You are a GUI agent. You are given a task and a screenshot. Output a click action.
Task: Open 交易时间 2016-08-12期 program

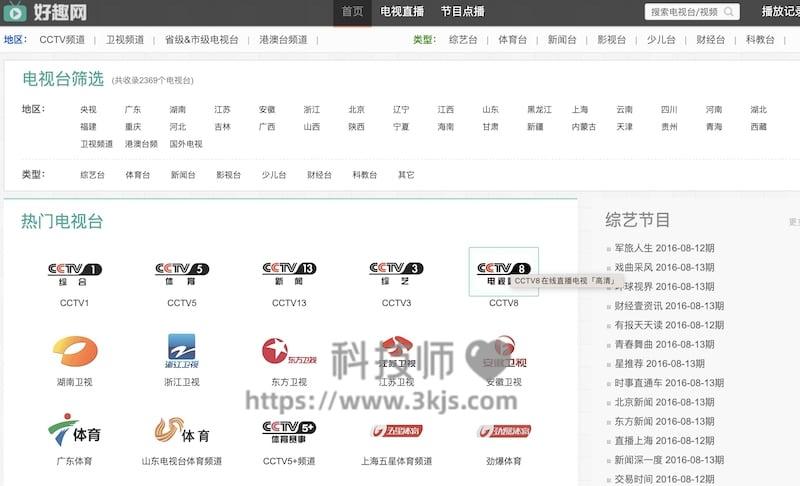(664, 479)
